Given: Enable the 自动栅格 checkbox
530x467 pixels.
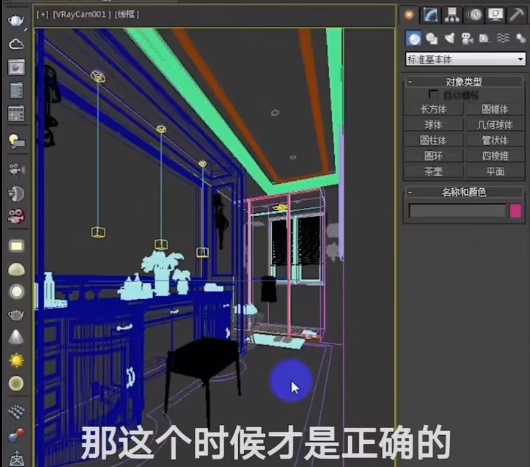Looking at the screenshot, I should 433,94.
